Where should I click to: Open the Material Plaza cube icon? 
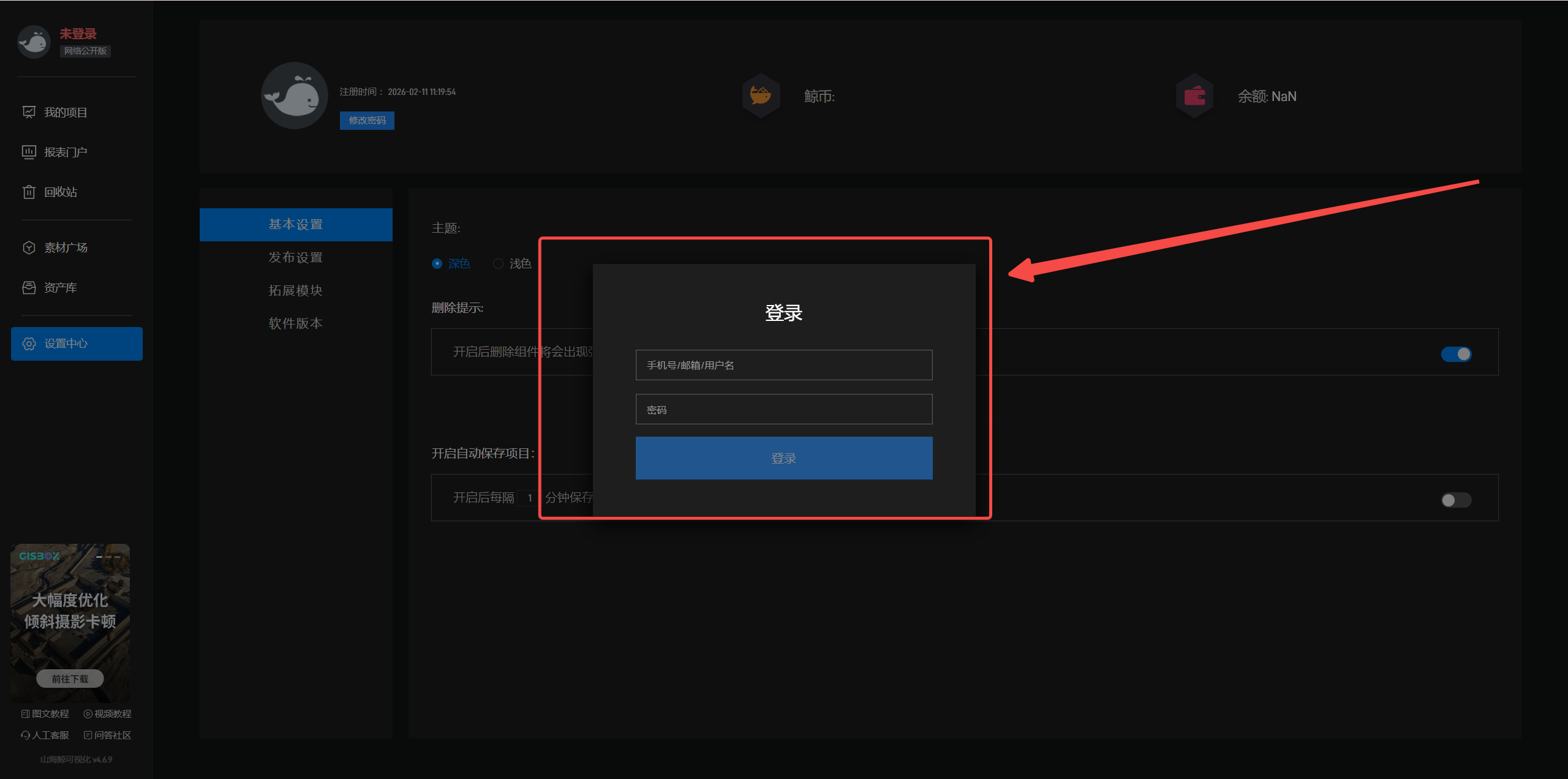[29, 247]
